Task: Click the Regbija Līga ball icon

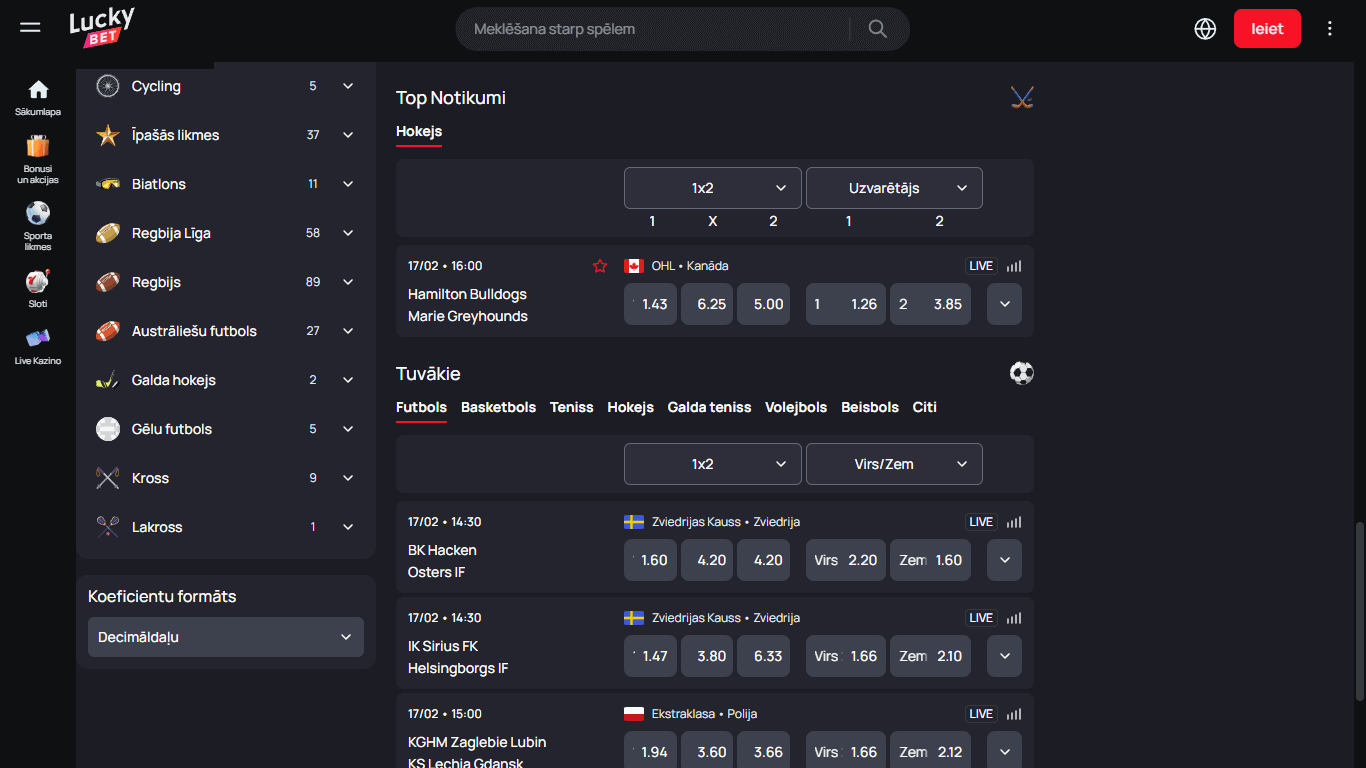Action: [x=108, y=233]
